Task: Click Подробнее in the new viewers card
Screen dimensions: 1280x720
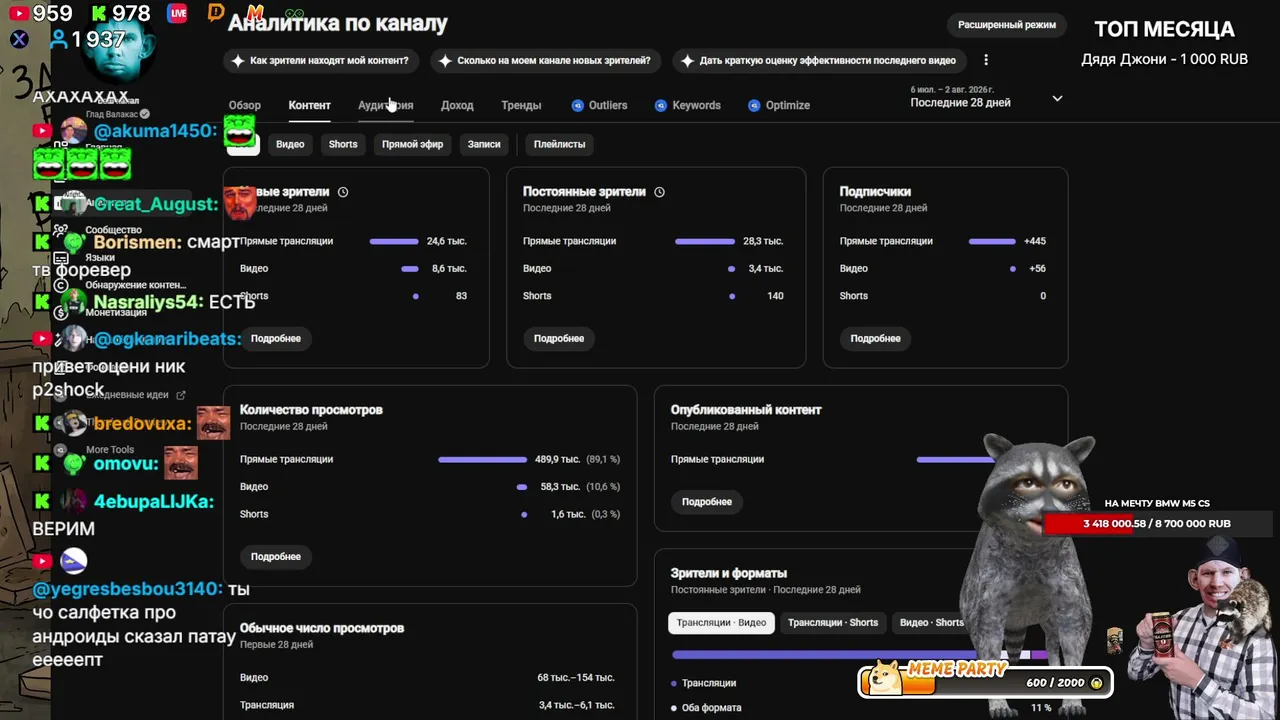Action: click(x=276, y=338)
